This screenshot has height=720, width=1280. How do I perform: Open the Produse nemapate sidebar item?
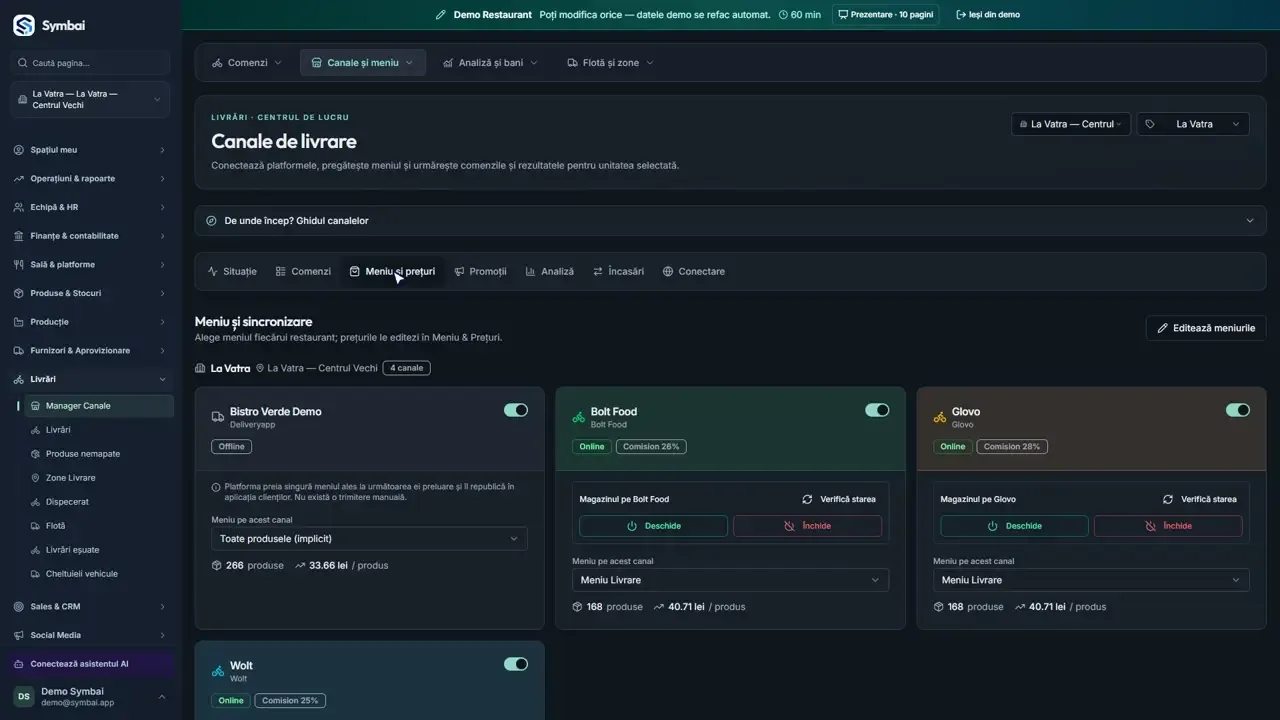(x=97, y=454)
